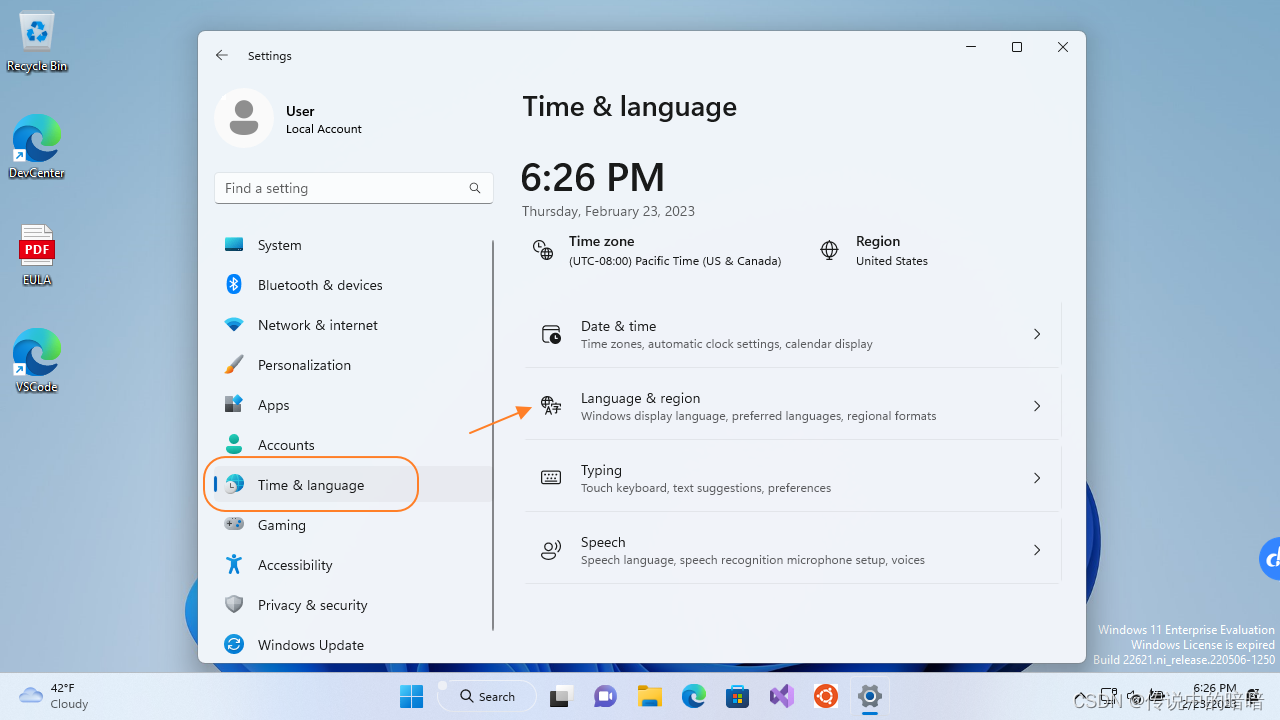Launch Ubuntu from the taskbar
This screenshot has height=720, width=1280.
coord(826,696)
